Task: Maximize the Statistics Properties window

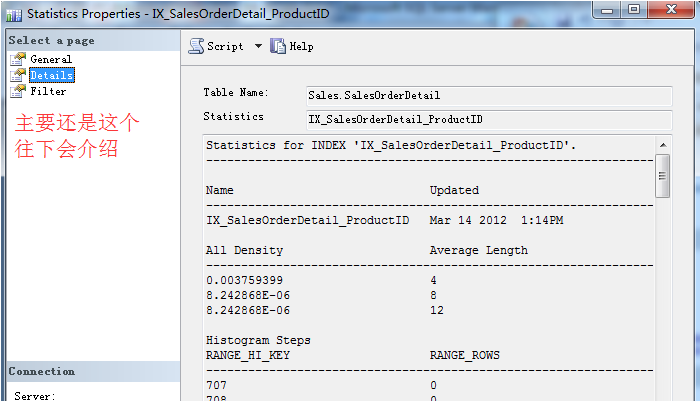Action: [x=636, y=11]
